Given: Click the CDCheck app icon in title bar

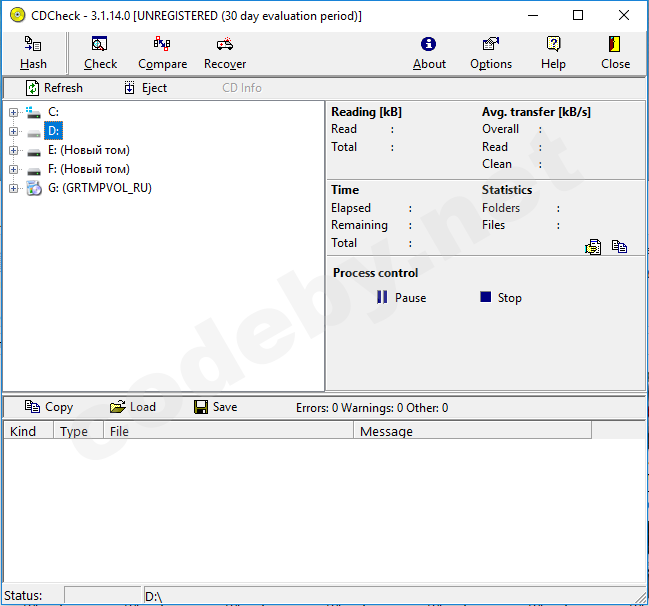Looking at the screenshot, I should pos(17,15).
